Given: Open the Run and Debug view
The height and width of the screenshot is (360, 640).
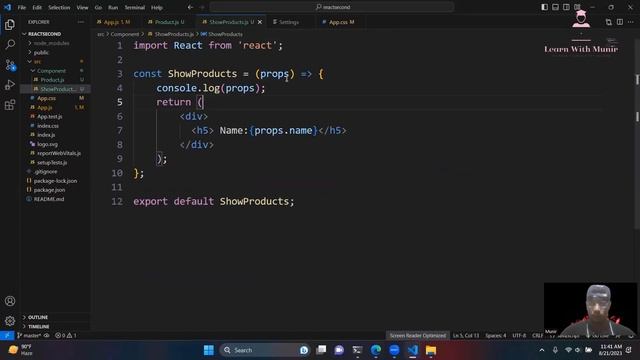Looking at the screenshot, I should point(10,85).
